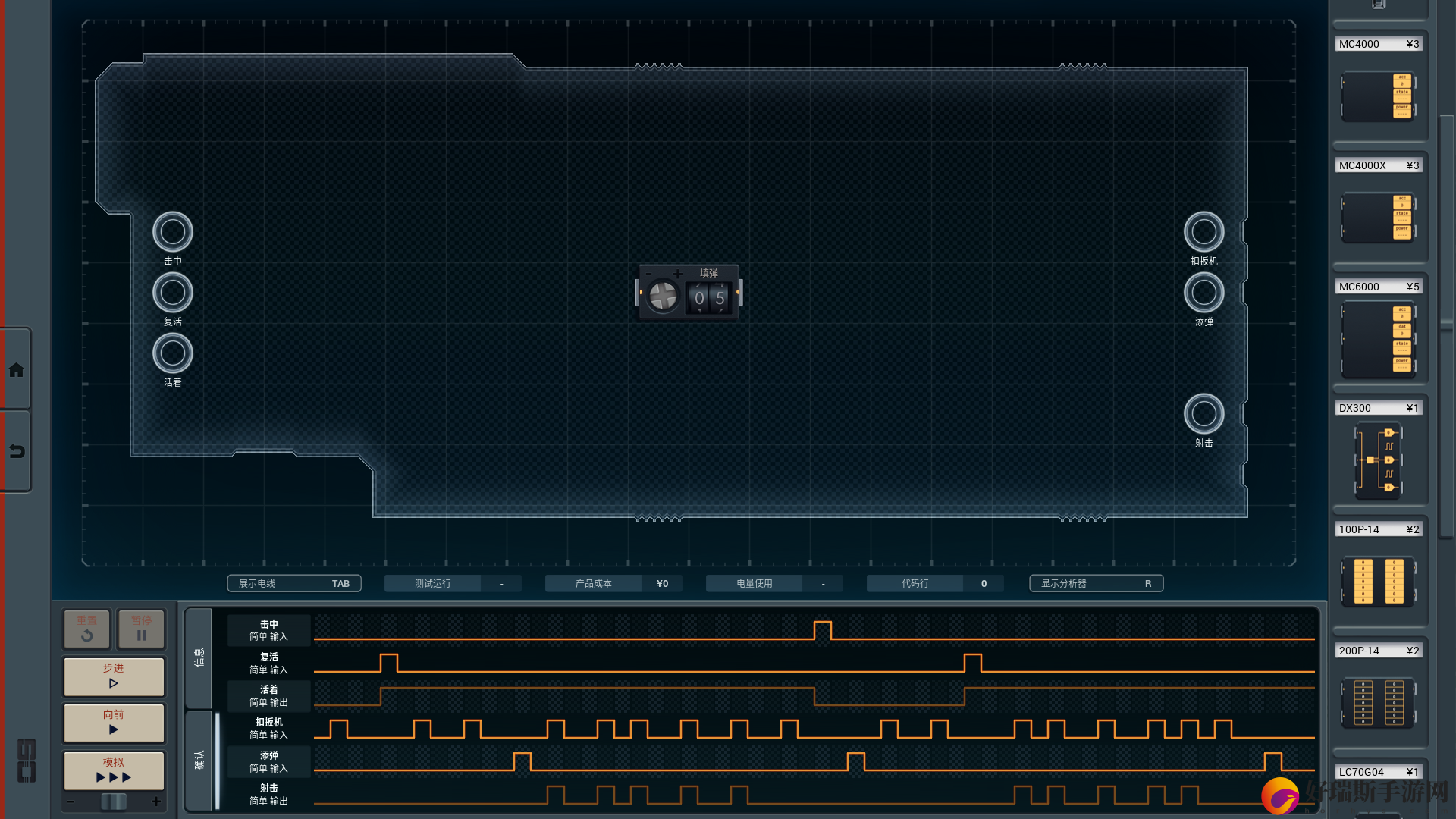Select the 添弹 input pin on the board
1456x819 pixels.
point(1204,293)
